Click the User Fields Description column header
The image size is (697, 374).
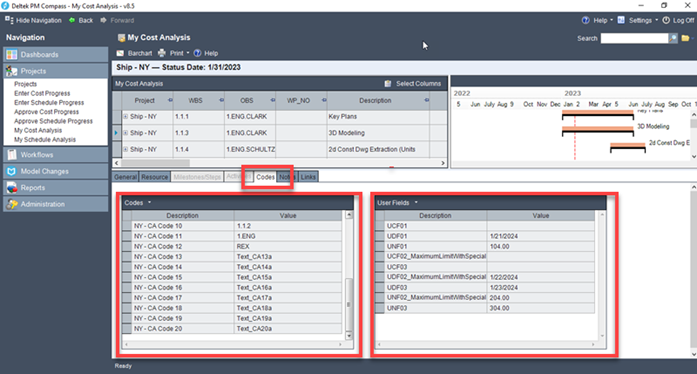pos(435,216)
